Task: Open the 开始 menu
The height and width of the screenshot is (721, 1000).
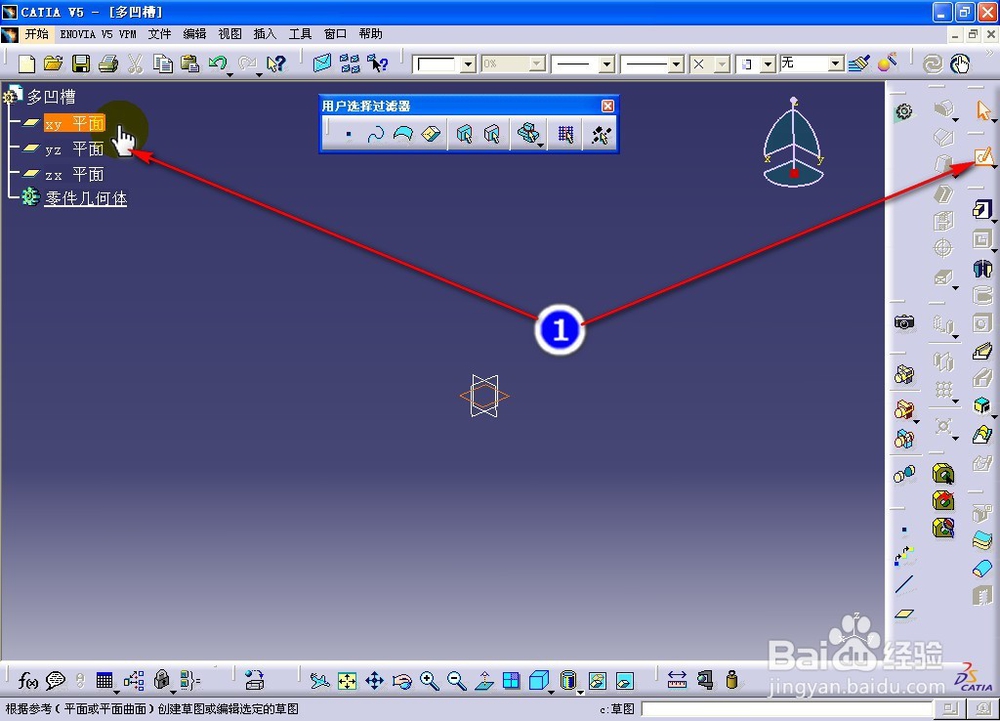Action: click(36, 34)
